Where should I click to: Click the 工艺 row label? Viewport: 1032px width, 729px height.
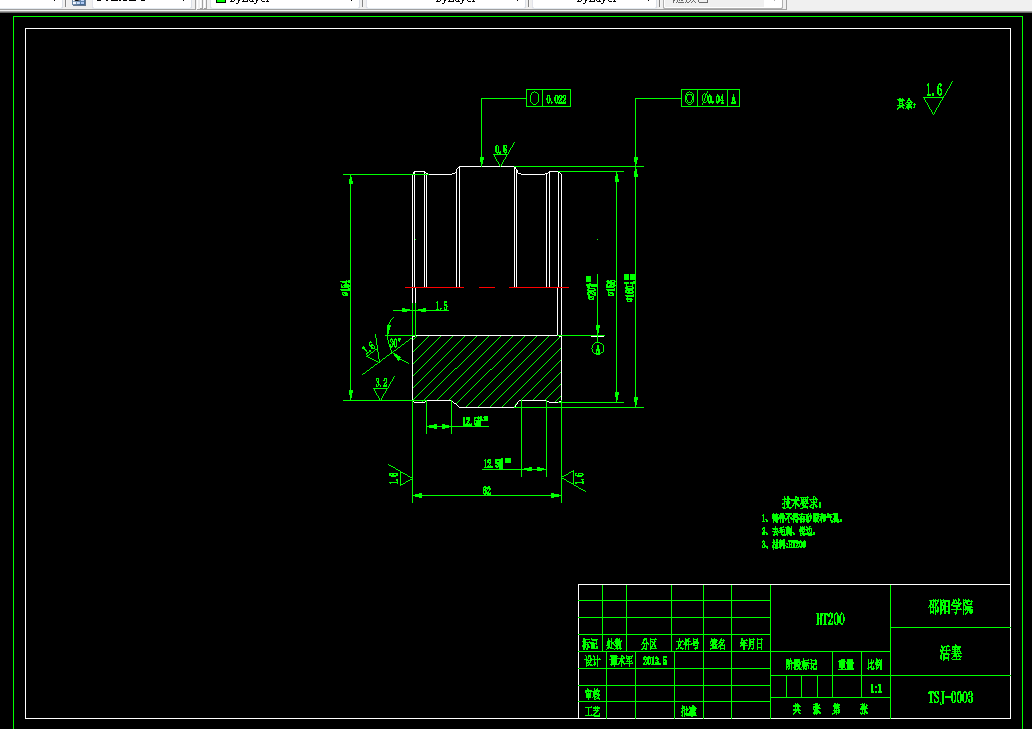pyautogui.click(x=592, y=711)
